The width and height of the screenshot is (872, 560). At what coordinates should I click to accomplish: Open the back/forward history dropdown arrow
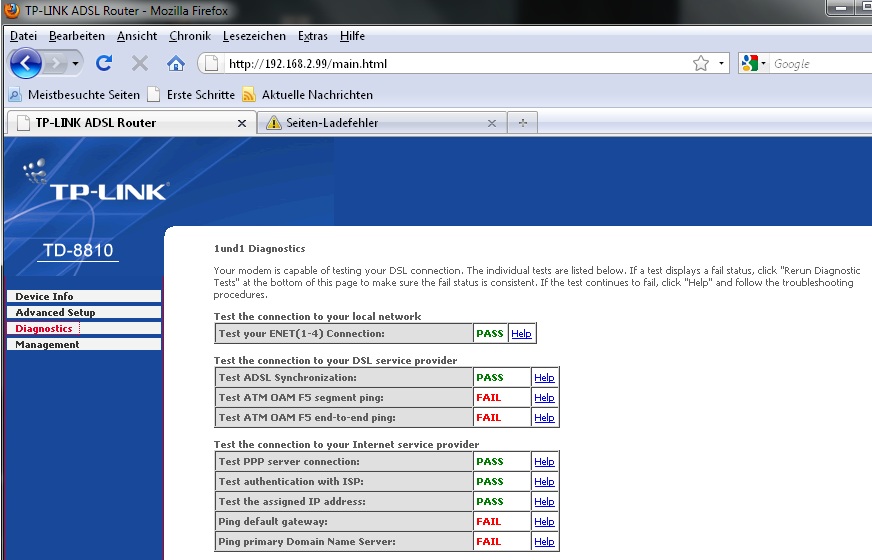pyautogui.click(x=75, y=63)
